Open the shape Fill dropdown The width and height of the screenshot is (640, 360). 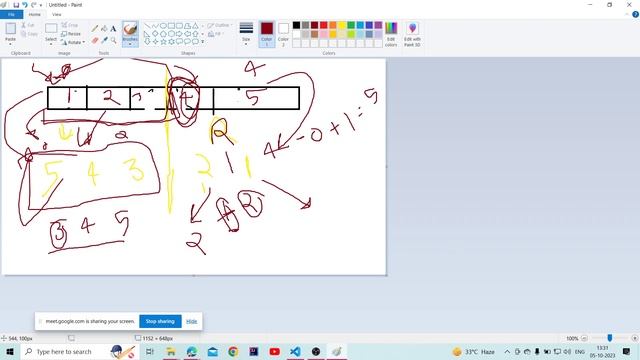216,34
